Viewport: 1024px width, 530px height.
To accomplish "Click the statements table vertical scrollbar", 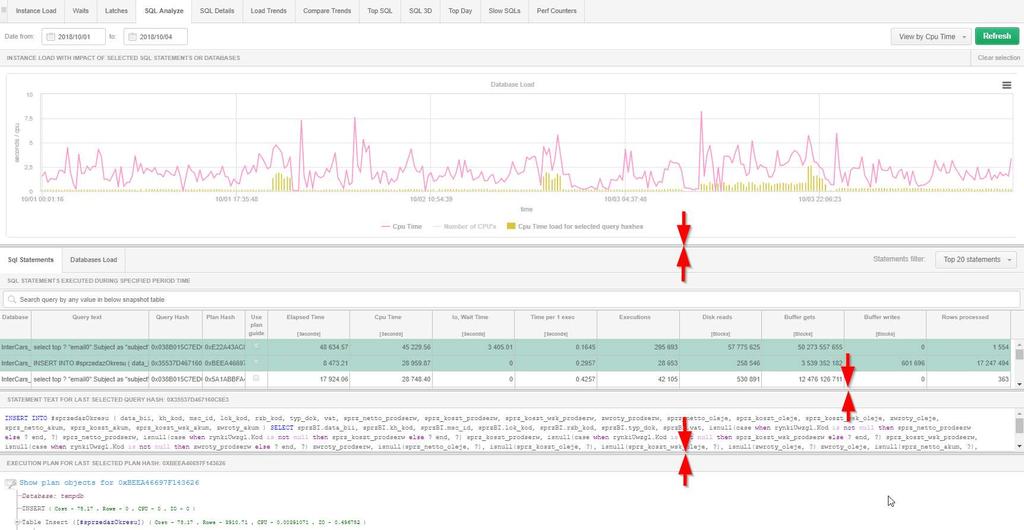I will click(1018, 362).
